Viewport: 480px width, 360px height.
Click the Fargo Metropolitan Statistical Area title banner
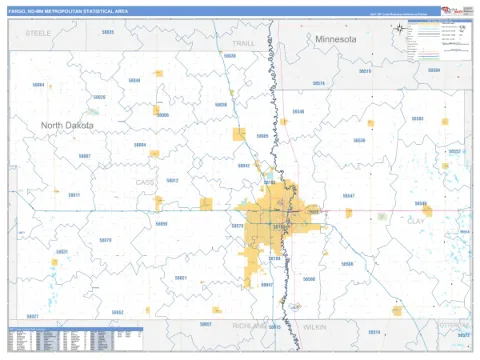coord(223,11)
